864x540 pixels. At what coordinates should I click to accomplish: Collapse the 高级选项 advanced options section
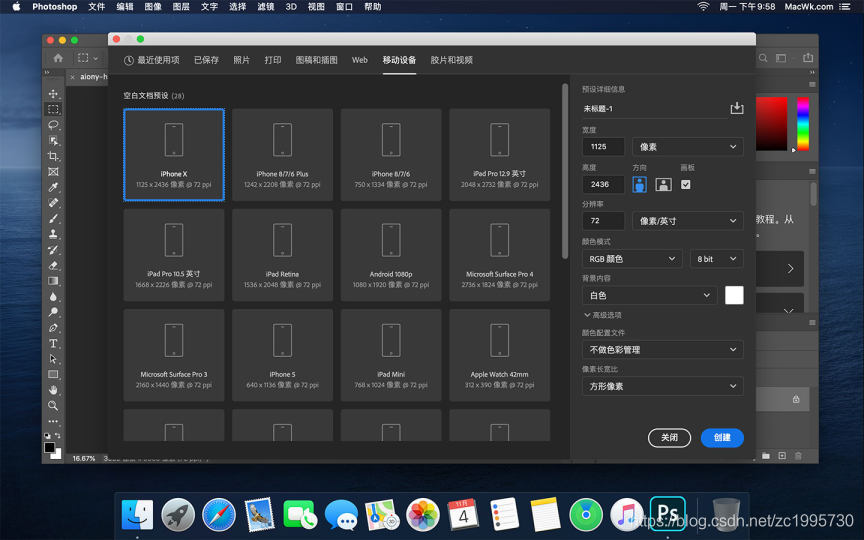point(602,315)
